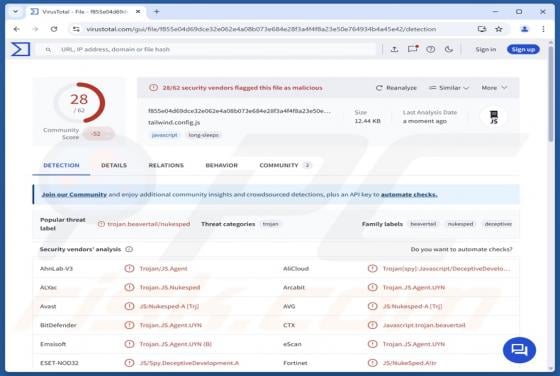This screenshot has width=560, height=376.
Task: Click the beavertail family label
Action: (x=423, y=224)
